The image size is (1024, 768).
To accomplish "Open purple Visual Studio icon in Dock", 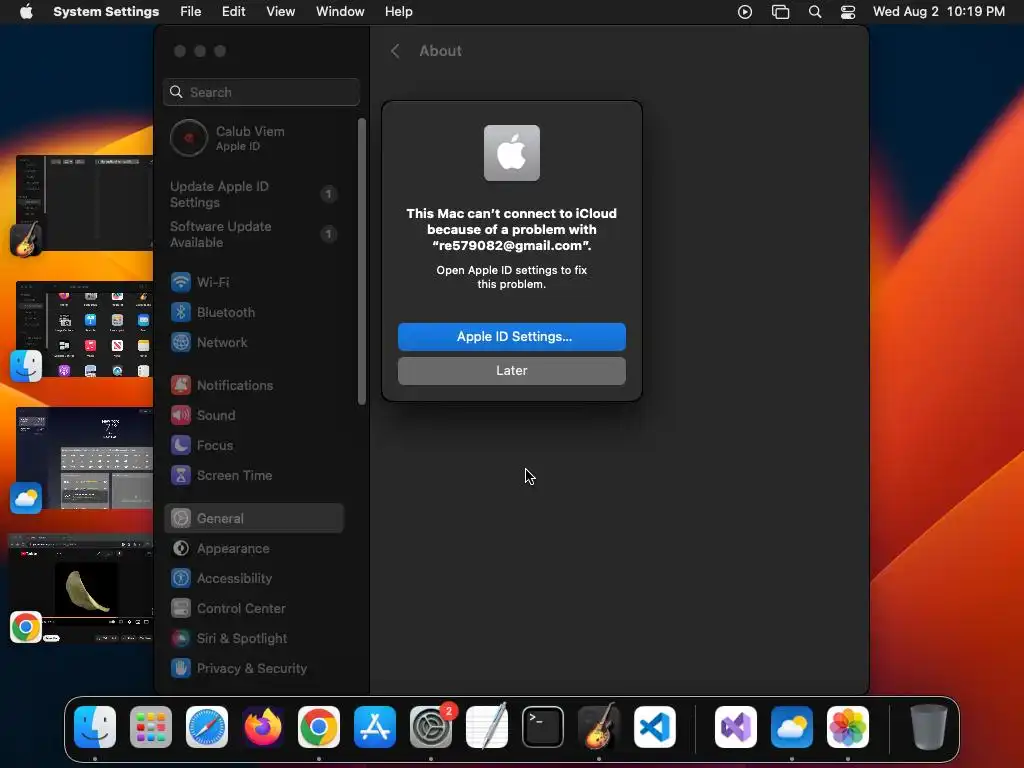I will [x=736, y=727].
